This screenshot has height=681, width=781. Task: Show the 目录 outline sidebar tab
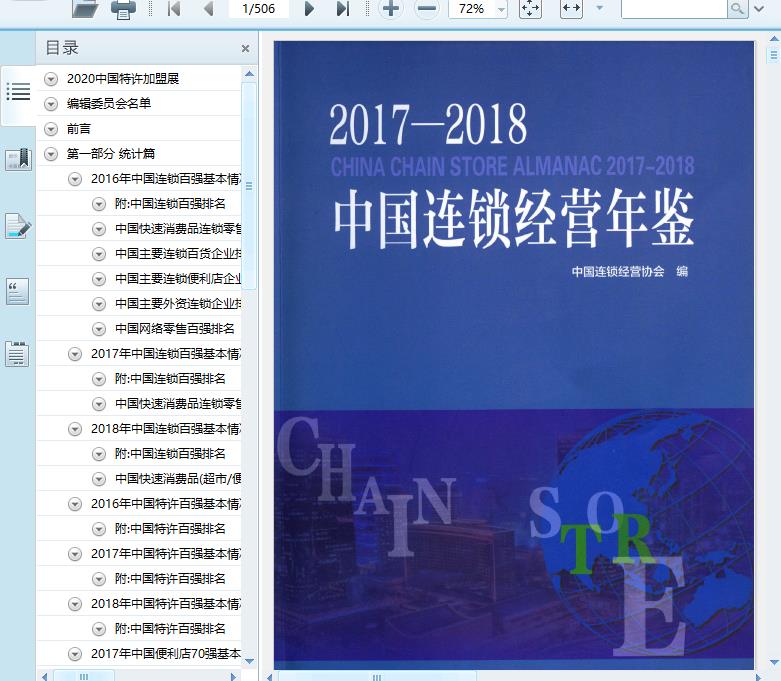(18, 92)
